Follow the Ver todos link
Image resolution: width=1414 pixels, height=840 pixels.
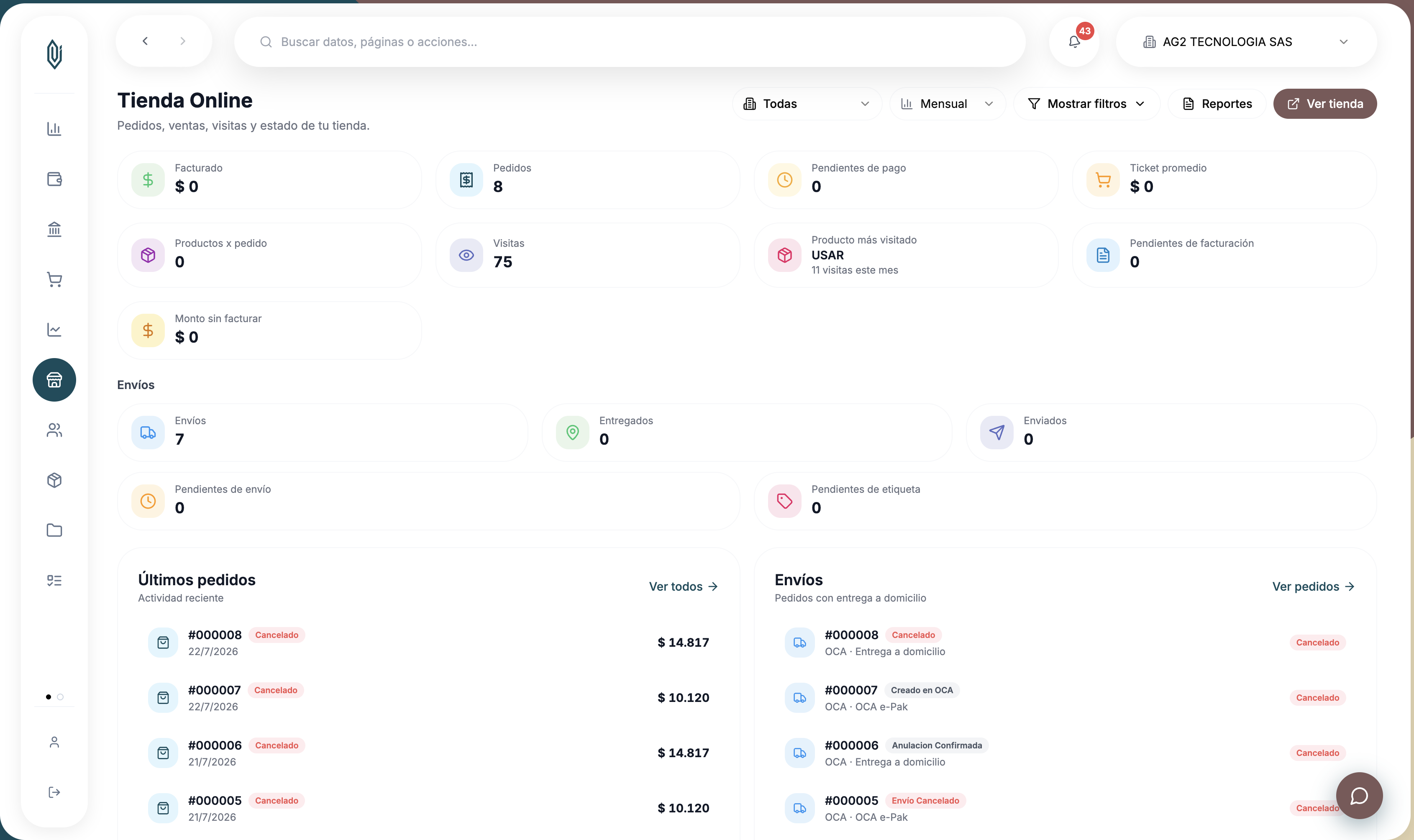tap(683, 586)
